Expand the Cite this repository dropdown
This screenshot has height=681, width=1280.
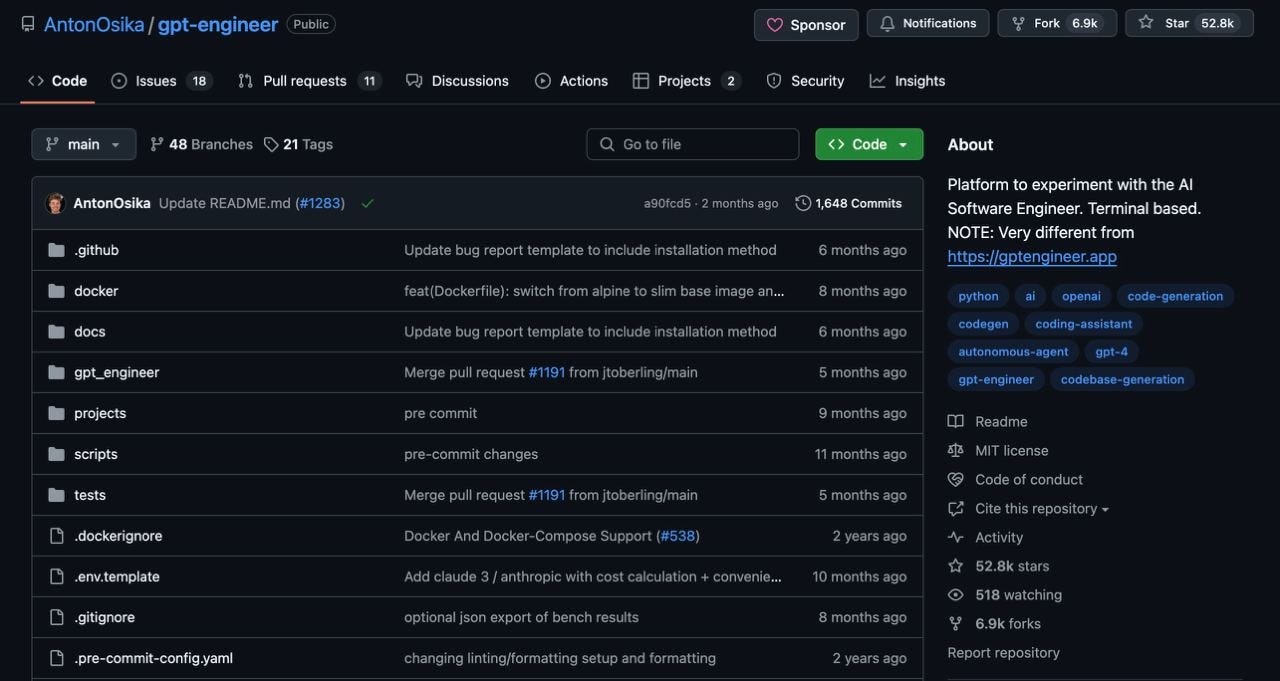pyautogui.click(x=1029, y=509)
